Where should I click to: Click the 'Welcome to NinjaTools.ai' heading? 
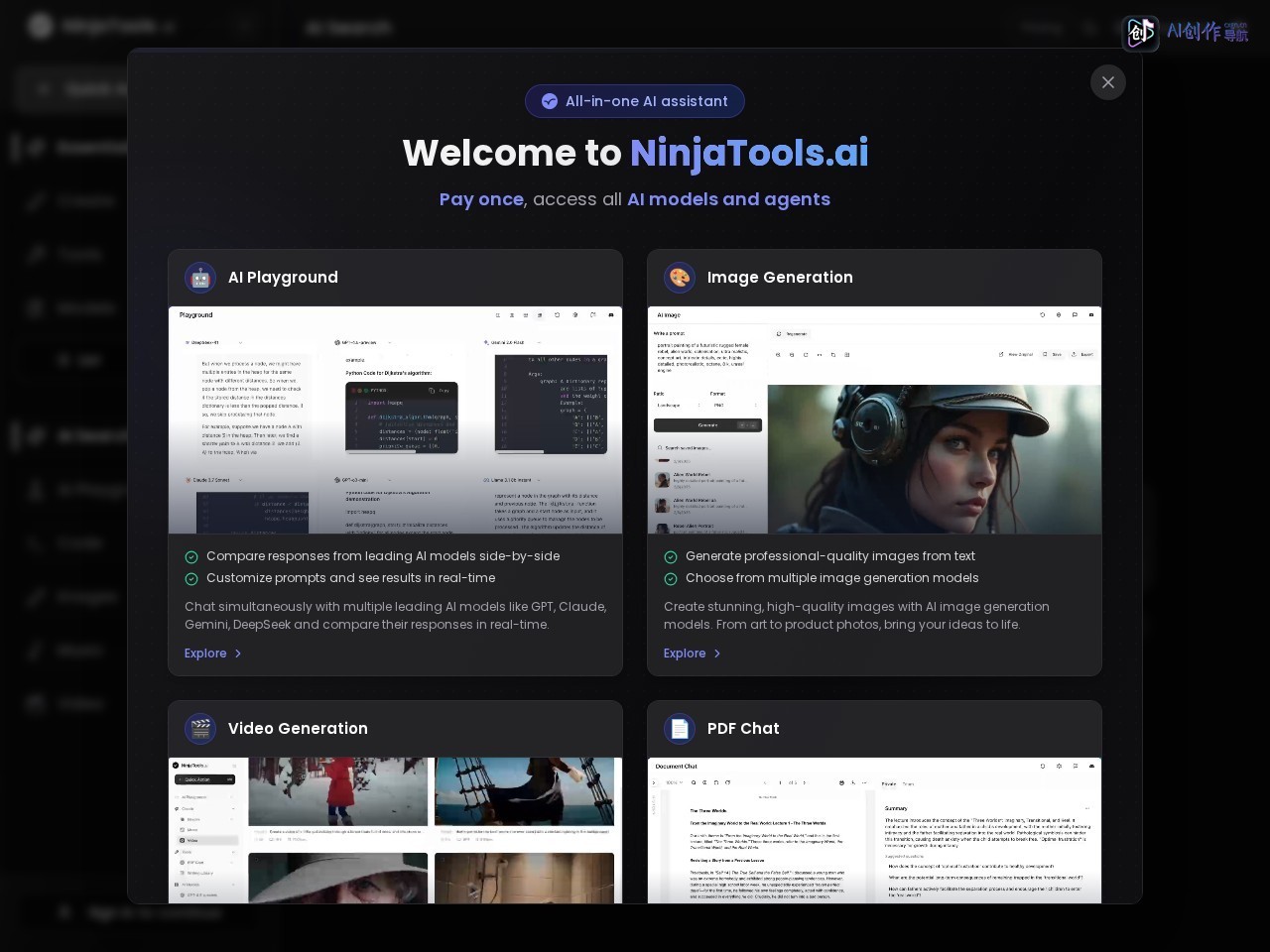tap(635, 153)
